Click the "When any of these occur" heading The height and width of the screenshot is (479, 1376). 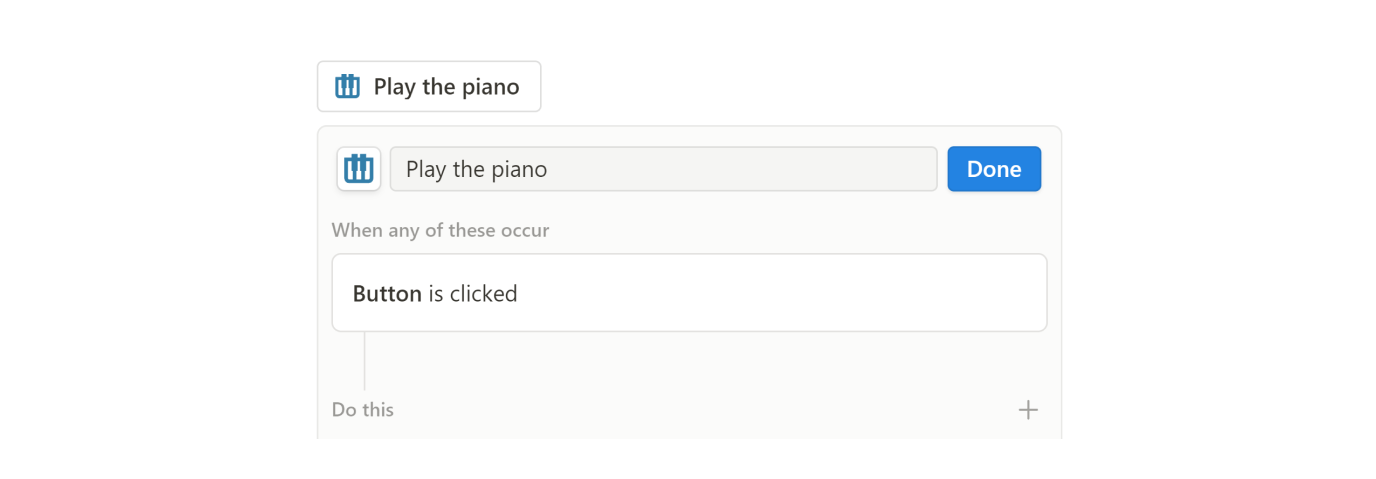pos(440,230)
